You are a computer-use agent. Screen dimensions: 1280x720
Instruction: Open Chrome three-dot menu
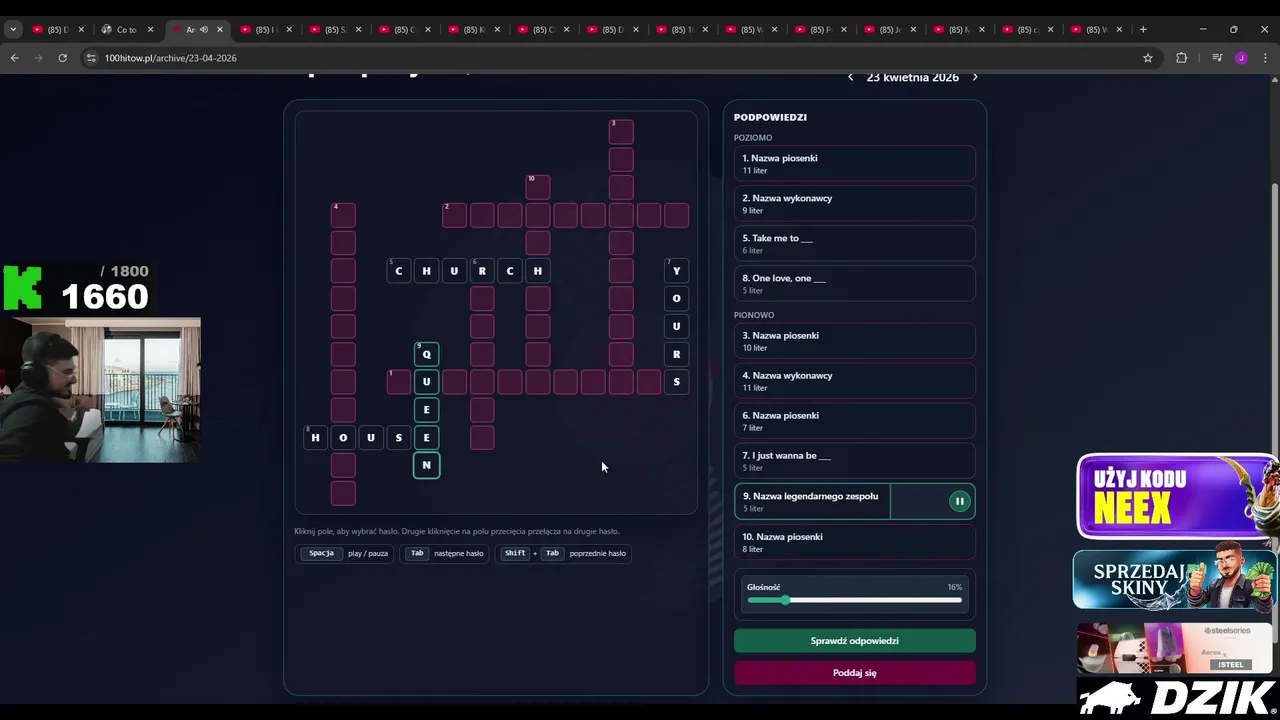[x=1266, y=58]
